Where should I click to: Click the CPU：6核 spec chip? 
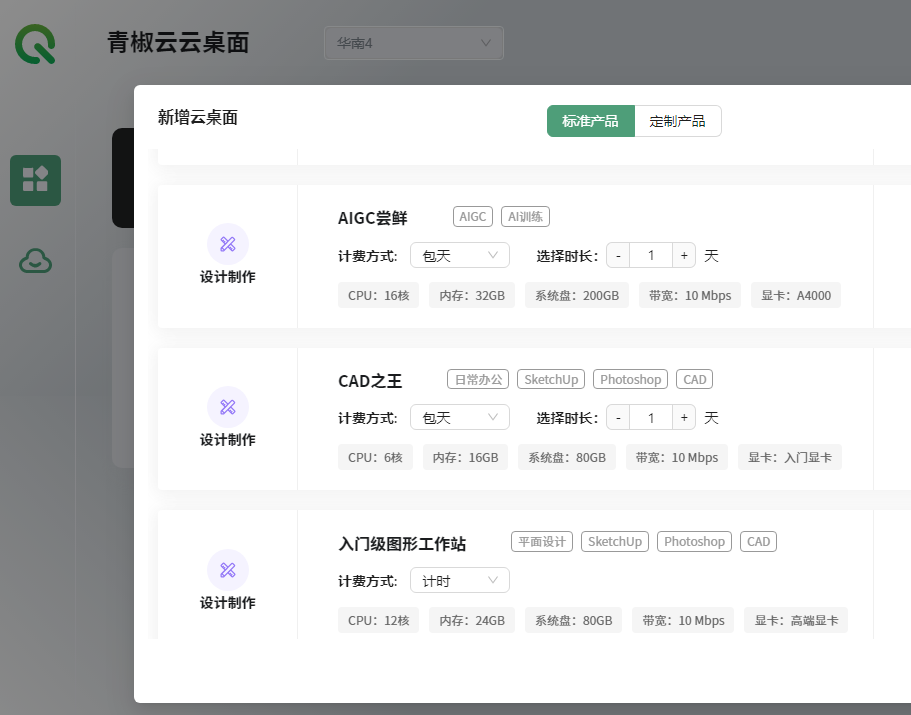pyautogui.click(x=375, y=458)
